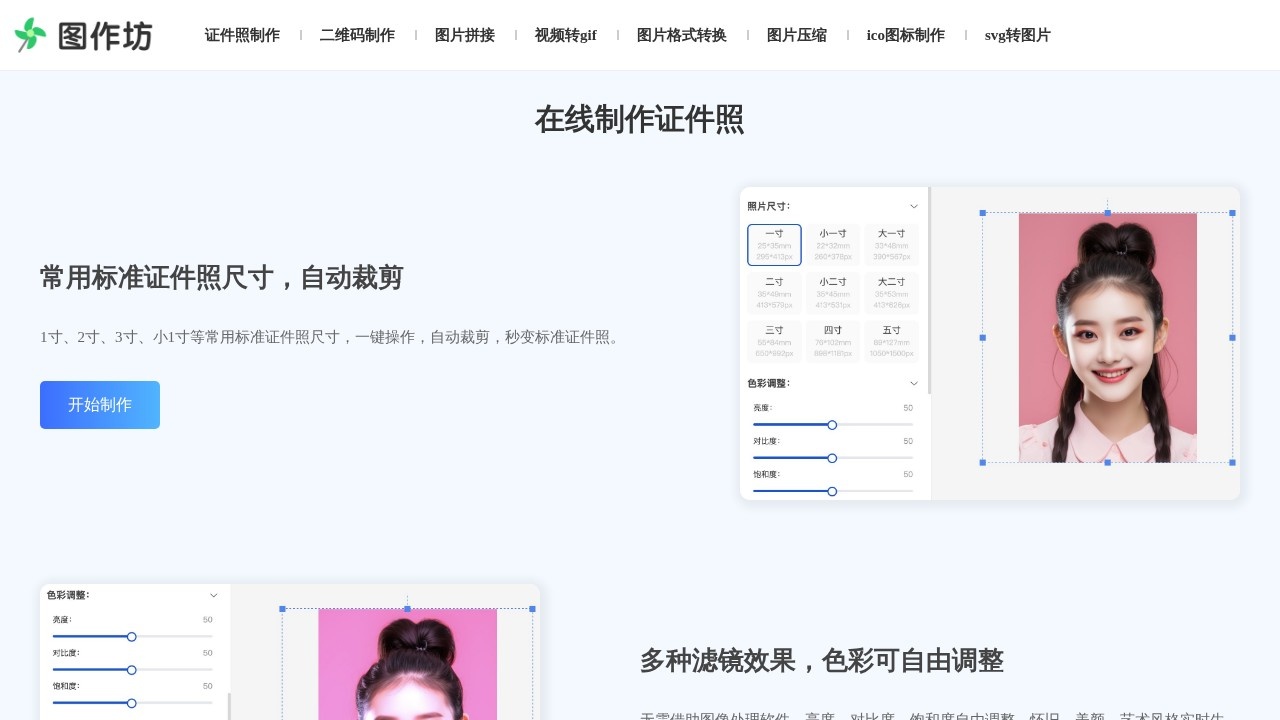
Task: Select the 小一寸 photo size preset
Action: (x=833, y=244)
